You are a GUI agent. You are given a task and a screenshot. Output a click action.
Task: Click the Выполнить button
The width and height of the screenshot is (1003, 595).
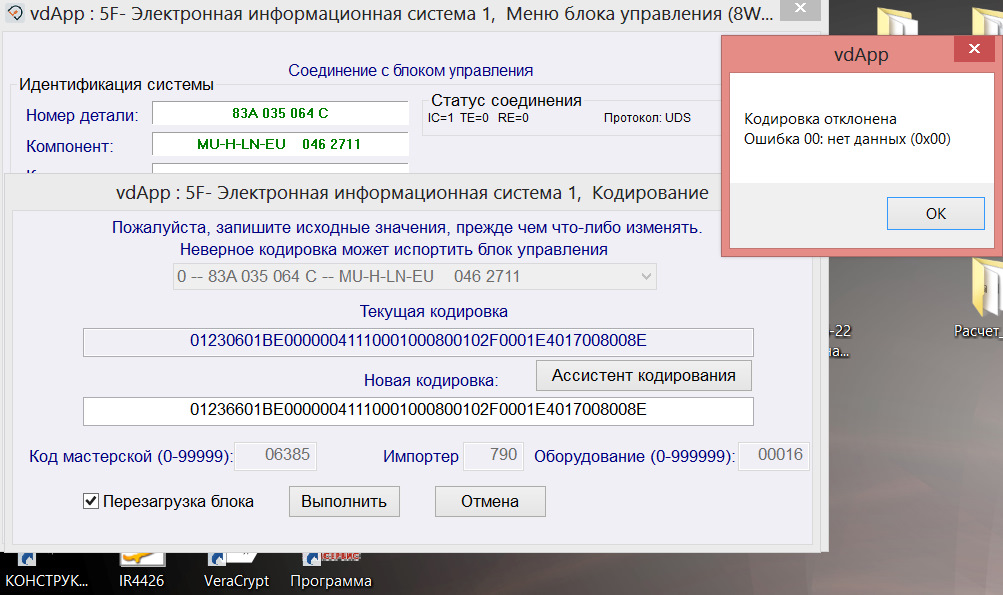coord(343,501)
